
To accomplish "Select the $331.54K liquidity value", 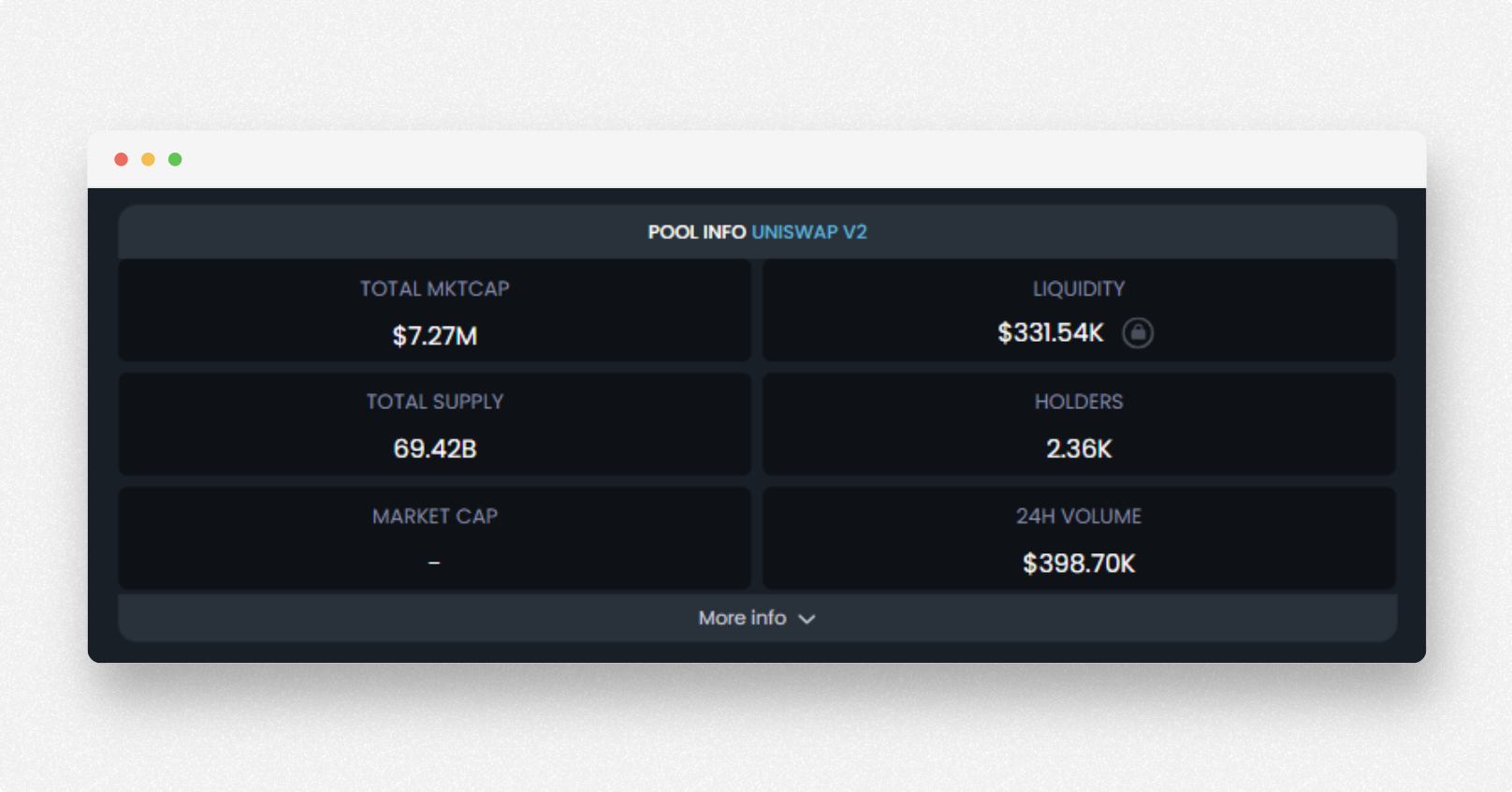I will tap(1050, 332).
